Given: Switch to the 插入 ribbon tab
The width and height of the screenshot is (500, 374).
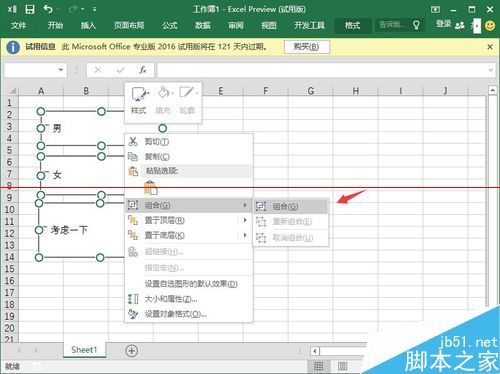Looking at the screenshot, I should (x=88, y=25).
